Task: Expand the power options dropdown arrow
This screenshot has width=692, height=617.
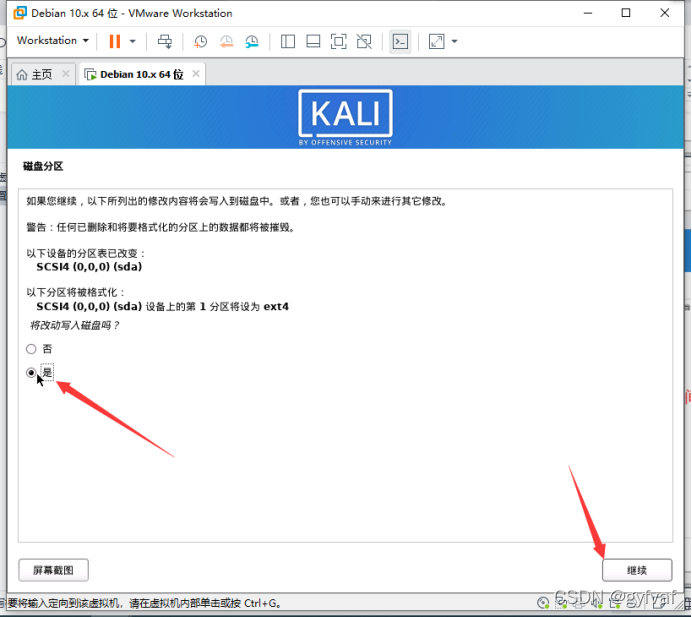Action: click(x=132, y=41)
